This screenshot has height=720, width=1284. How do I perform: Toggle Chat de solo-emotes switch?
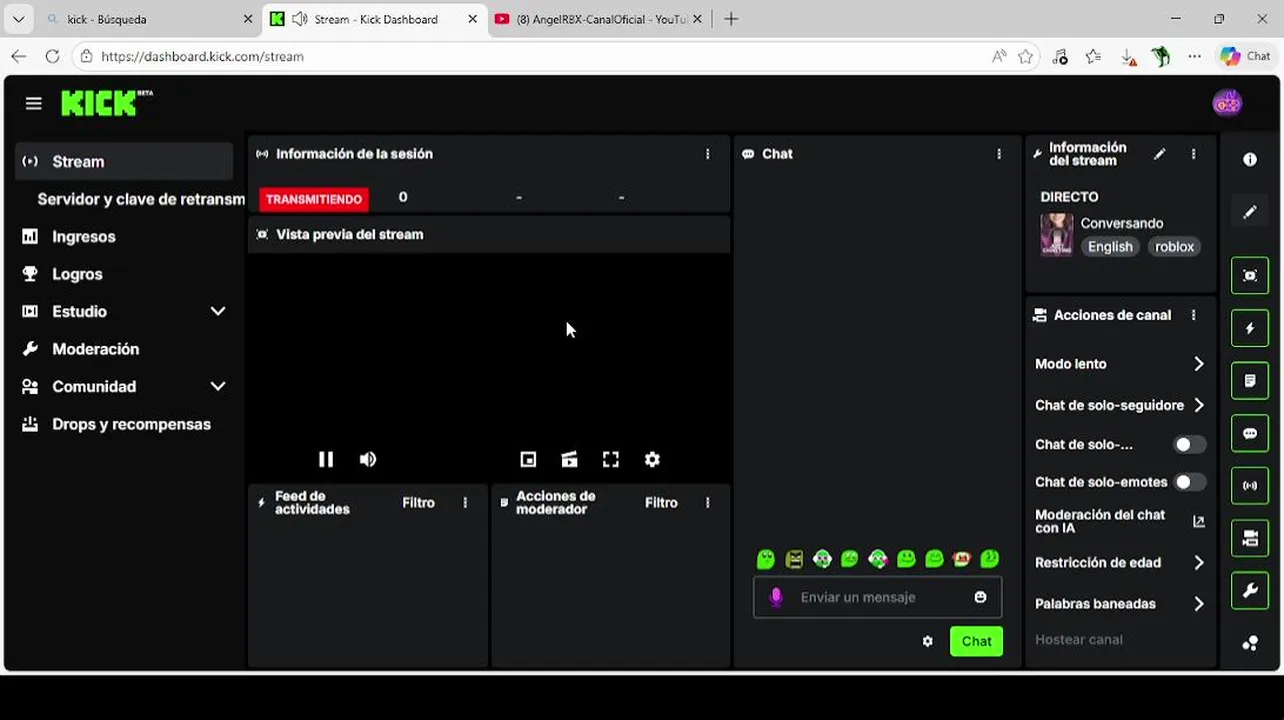(x=1189, y=482)
